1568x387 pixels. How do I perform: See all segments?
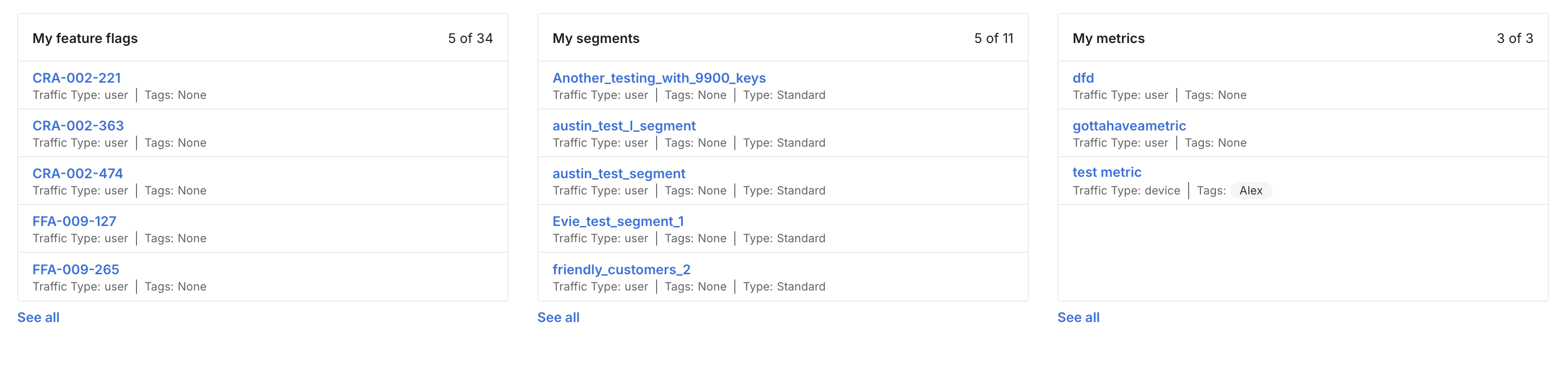click(558, 318)
